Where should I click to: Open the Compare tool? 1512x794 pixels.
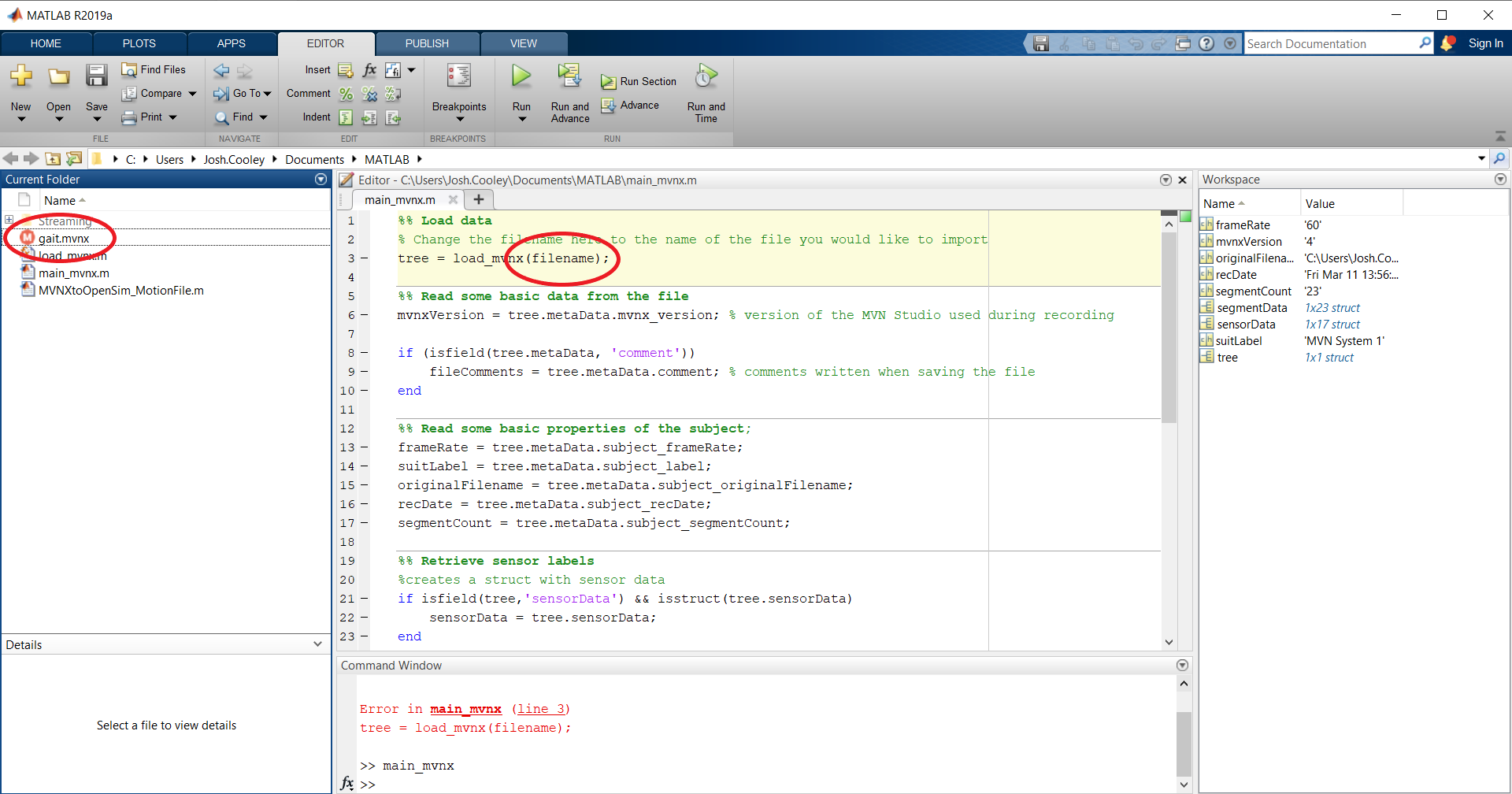(x=159, y=93)
